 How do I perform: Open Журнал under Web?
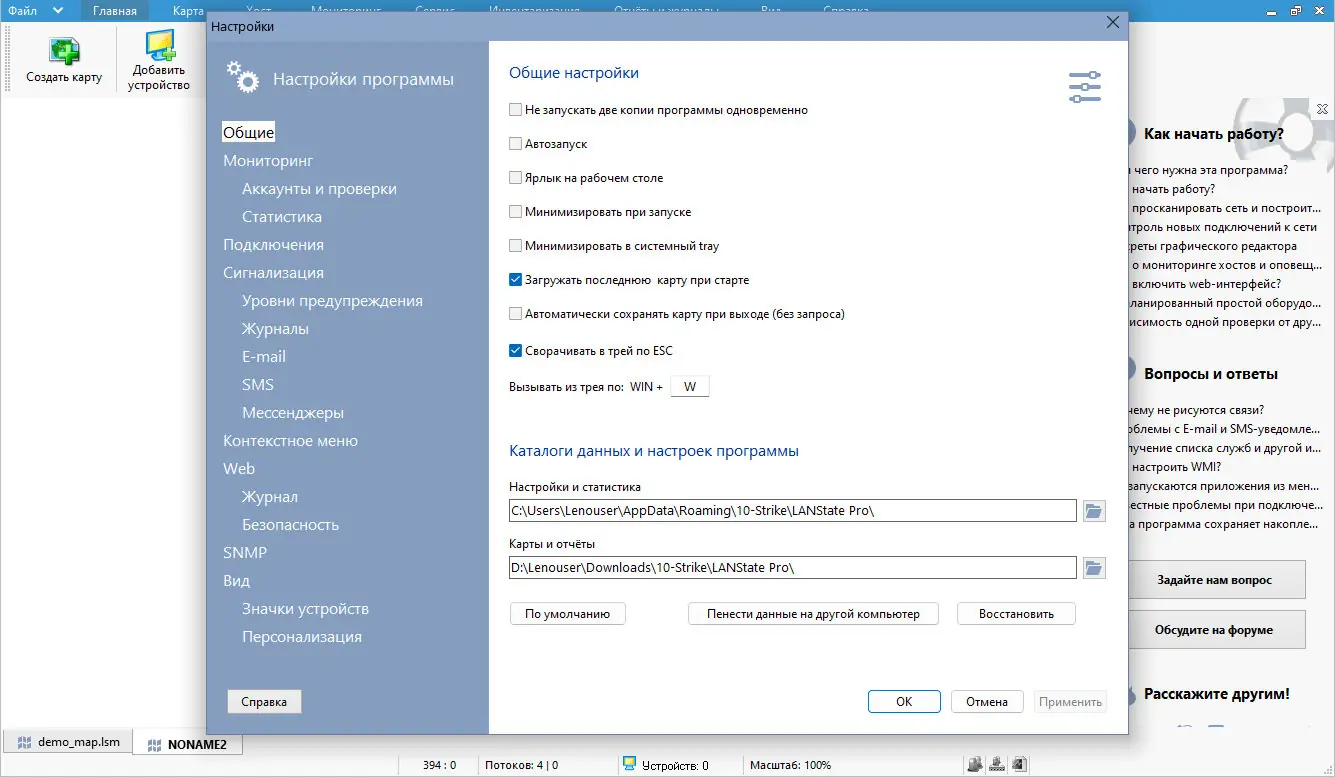270,497
